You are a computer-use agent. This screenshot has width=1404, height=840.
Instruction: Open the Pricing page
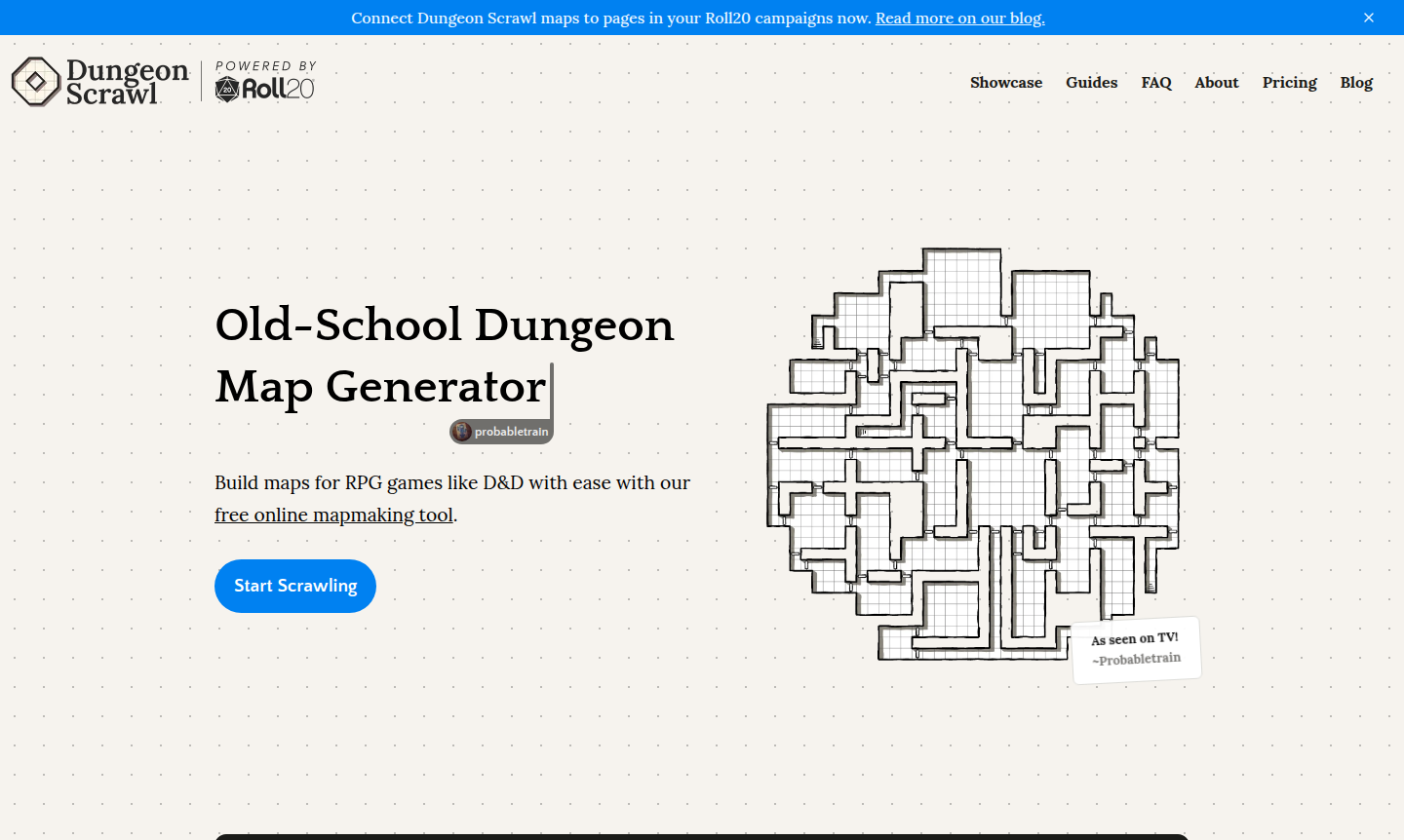(x=1289, y=83)
